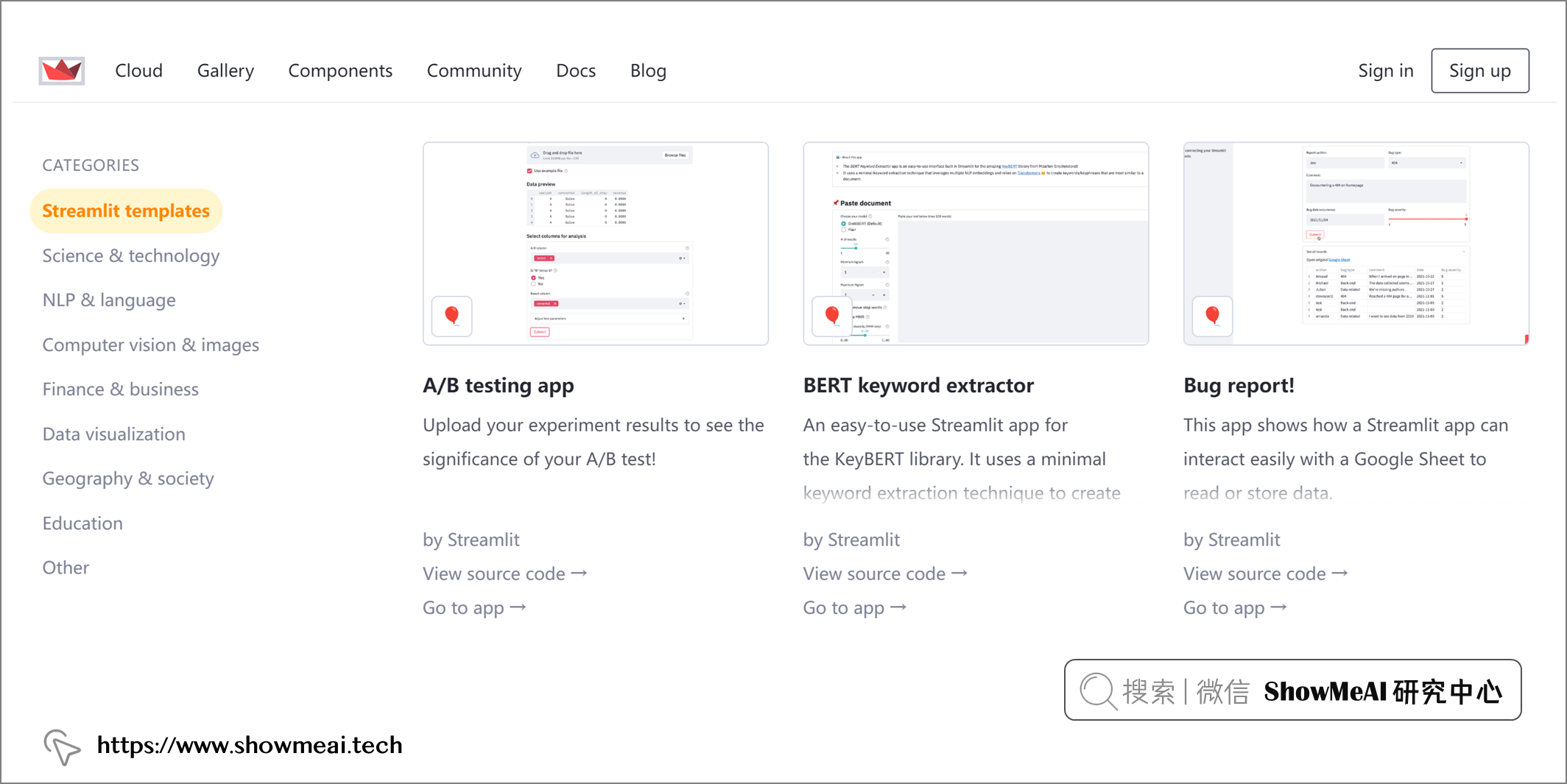Viewport: 1567px width, 784px height.
Task: Choose the Education category
Action: 82,523
